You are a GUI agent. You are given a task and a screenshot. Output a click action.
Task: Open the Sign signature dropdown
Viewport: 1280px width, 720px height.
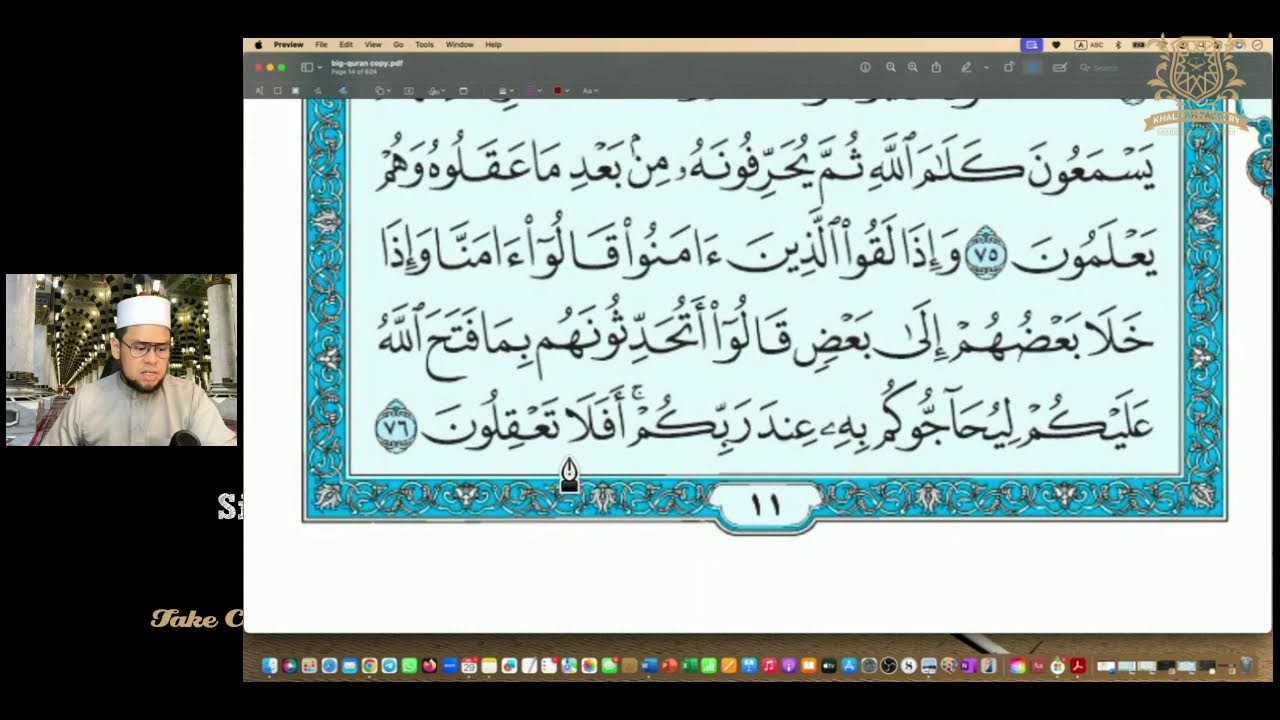pos(437,91)
